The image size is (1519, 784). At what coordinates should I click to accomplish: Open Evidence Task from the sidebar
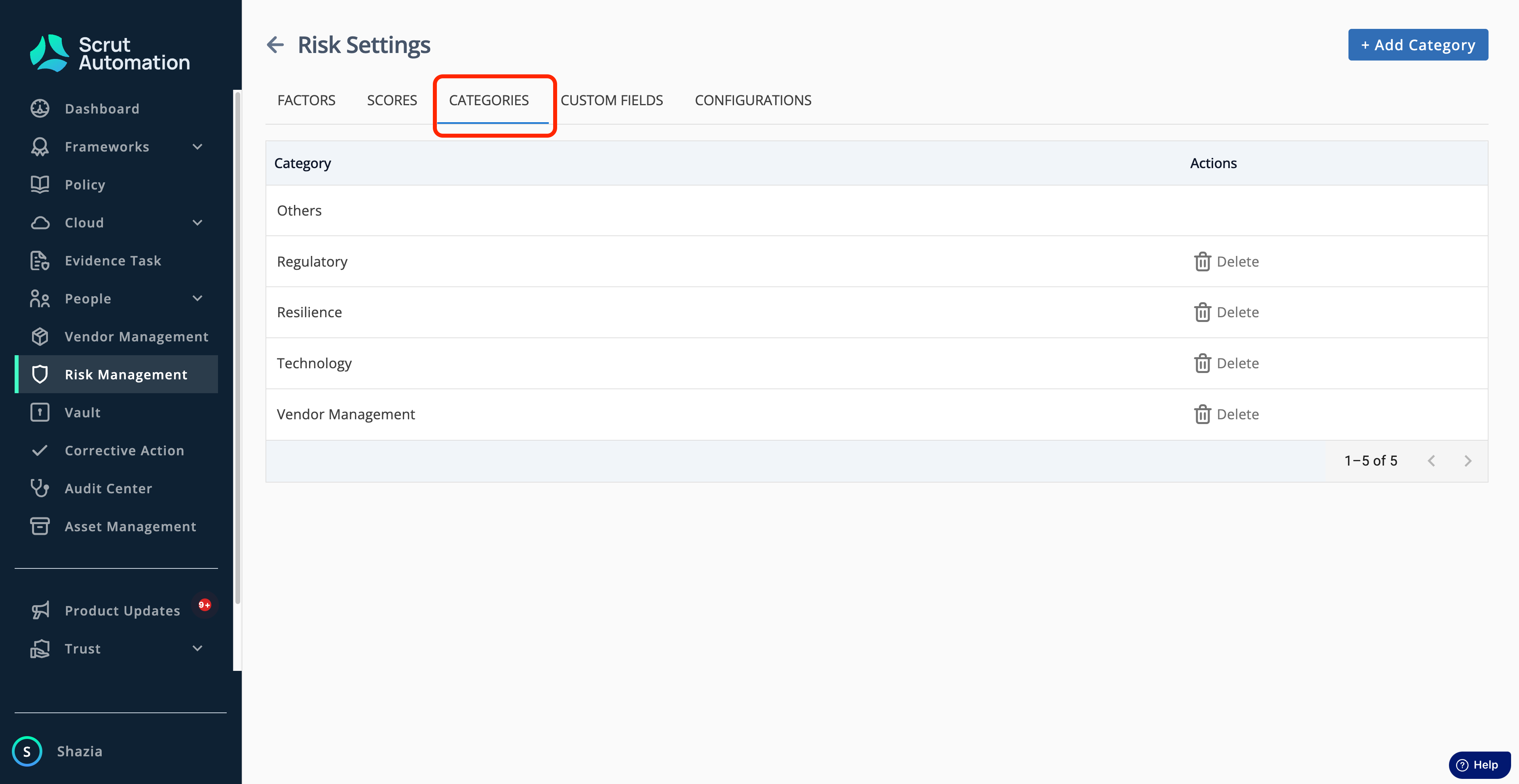click(116, 261)
